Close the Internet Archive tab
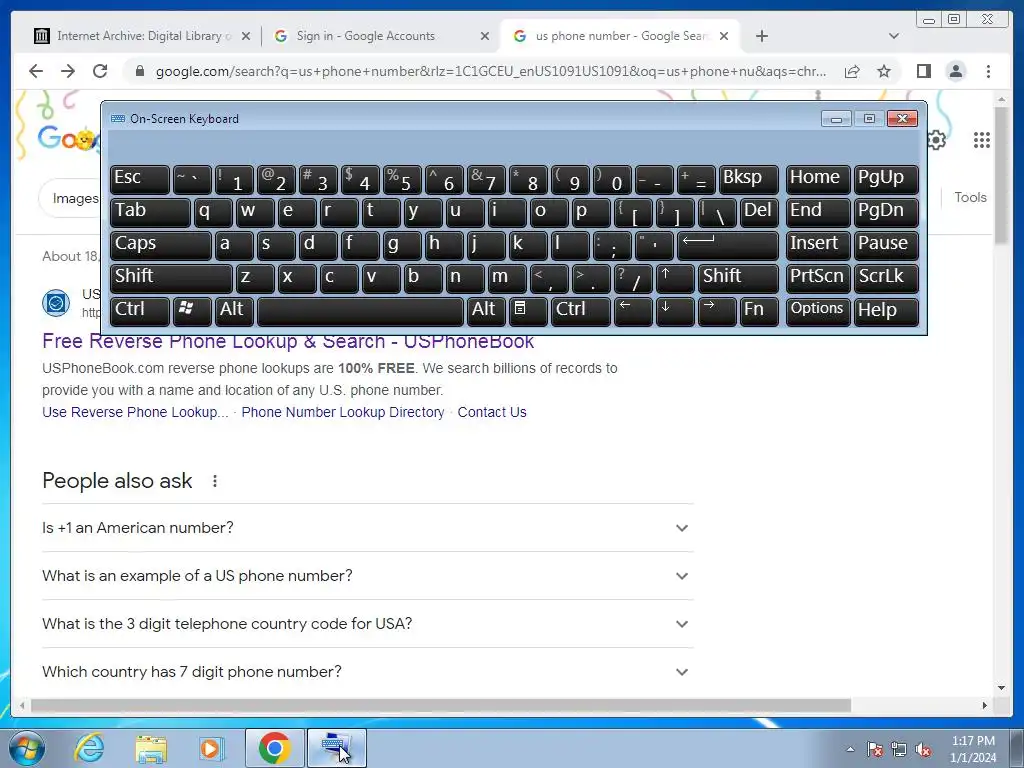This screenshot has width=1024, height=768. click(x=246, y=36)
